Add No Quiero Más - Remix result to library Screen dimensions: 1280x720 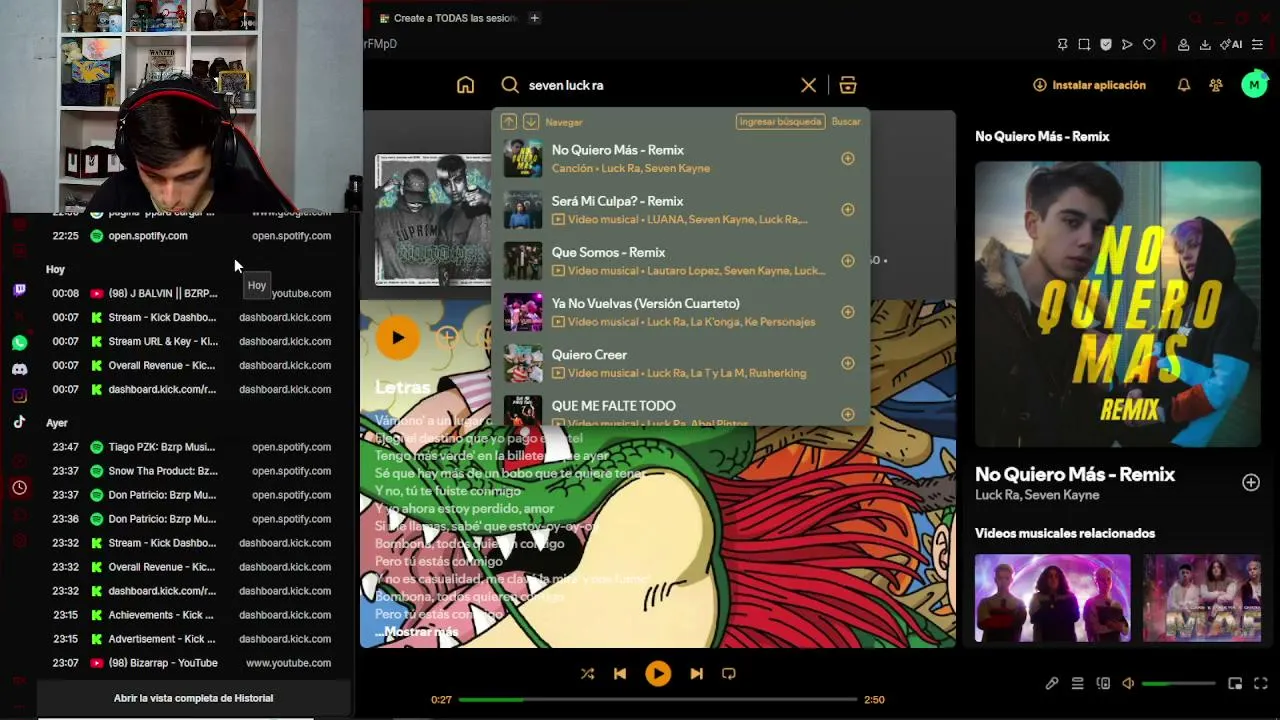coord(847,158)
